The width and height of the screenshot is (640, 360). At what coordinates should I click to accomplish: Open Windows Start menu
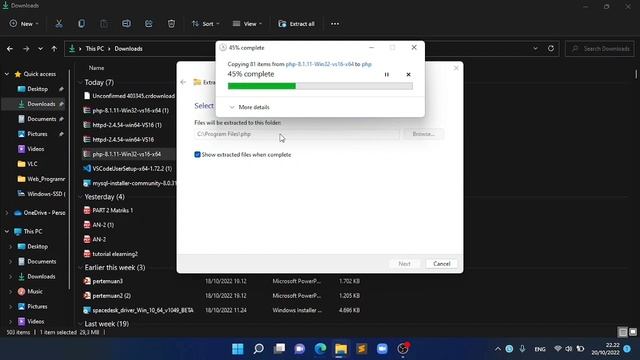[238, 349]
